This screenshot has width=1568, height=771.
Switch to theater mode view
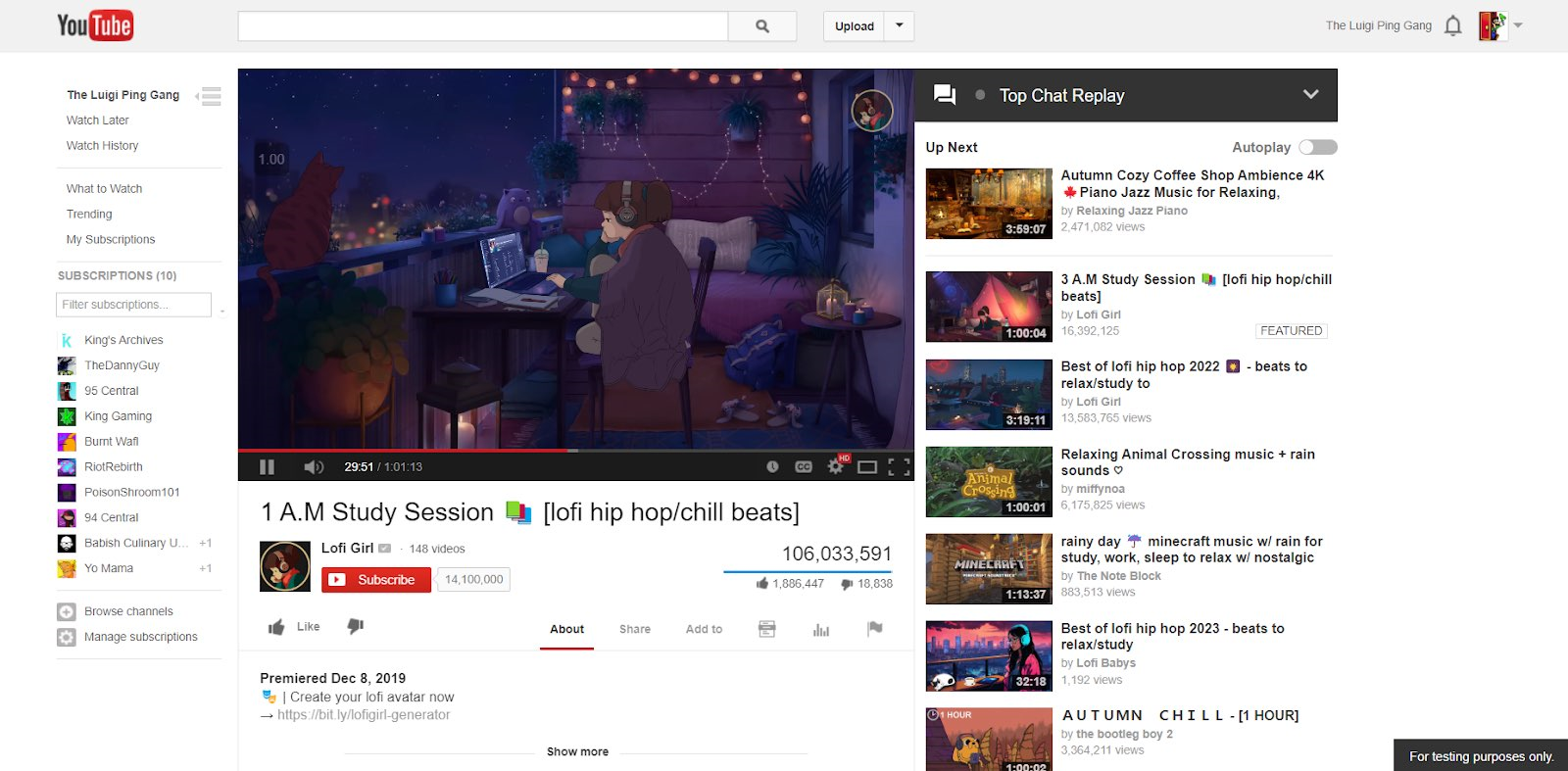tap(867, 467)
